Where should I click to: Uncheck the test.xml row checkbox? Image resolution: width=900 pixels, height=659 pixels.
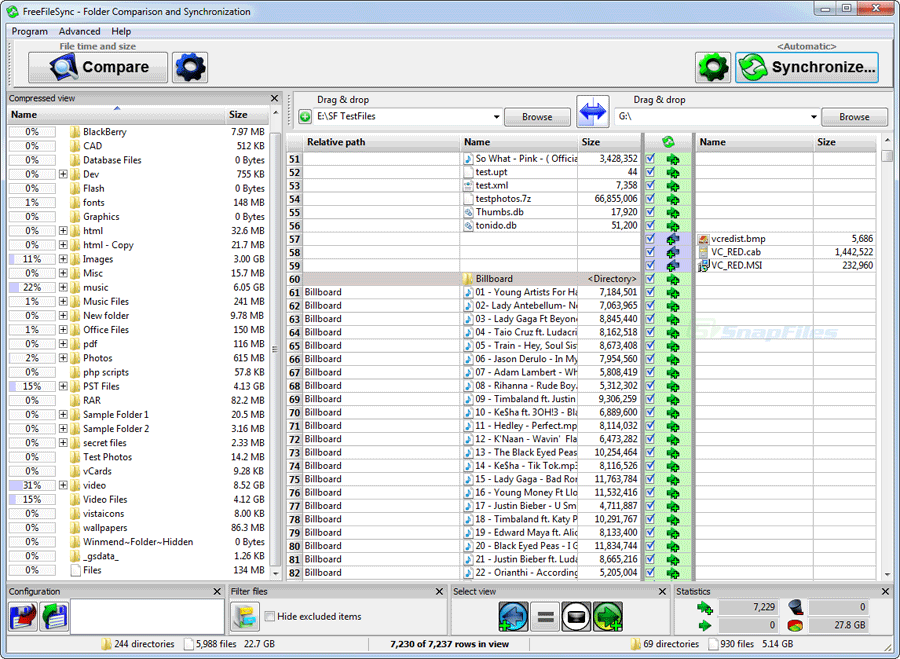650,185
